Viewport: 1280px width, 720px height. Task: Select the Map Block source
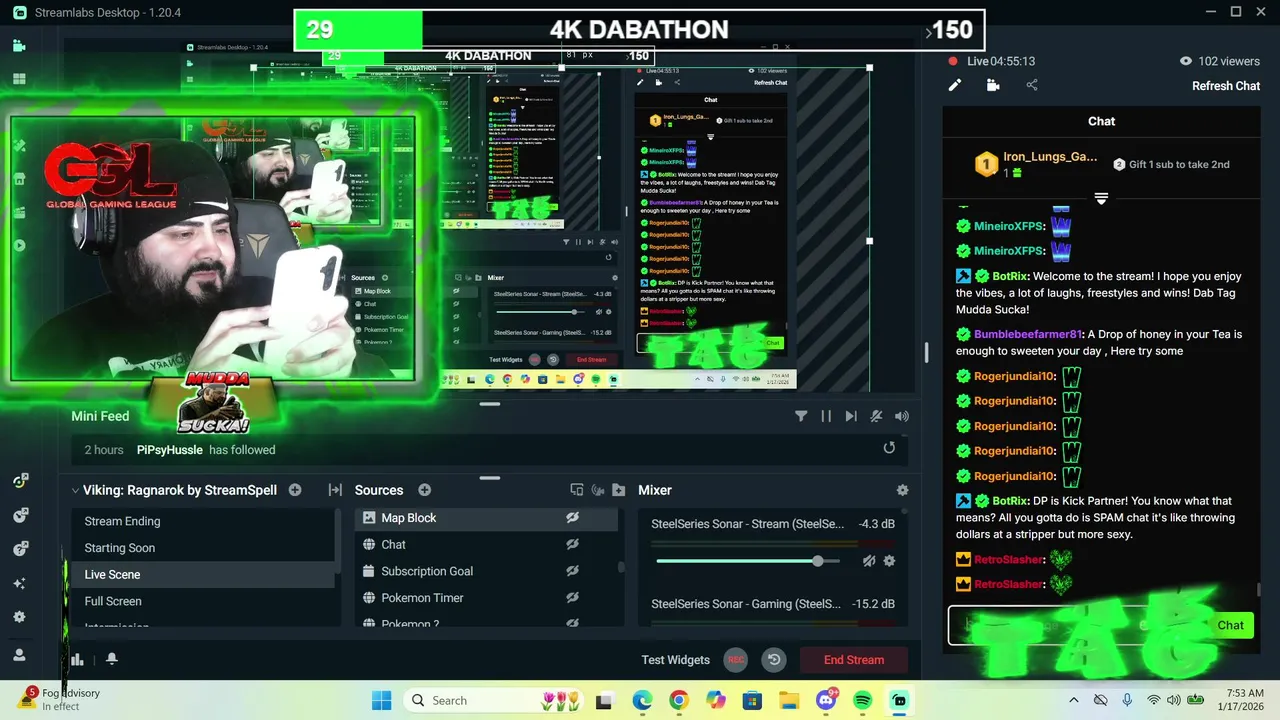pos(486,518)
